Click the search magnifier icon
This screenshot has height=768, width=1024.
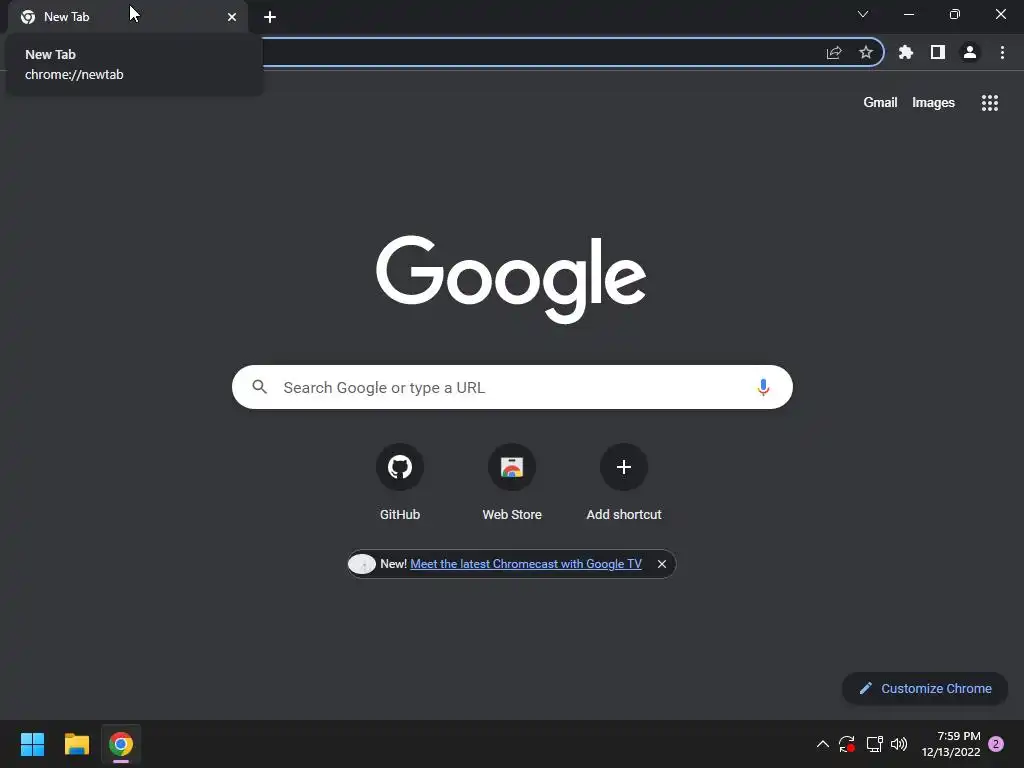(x=259, y=387)
